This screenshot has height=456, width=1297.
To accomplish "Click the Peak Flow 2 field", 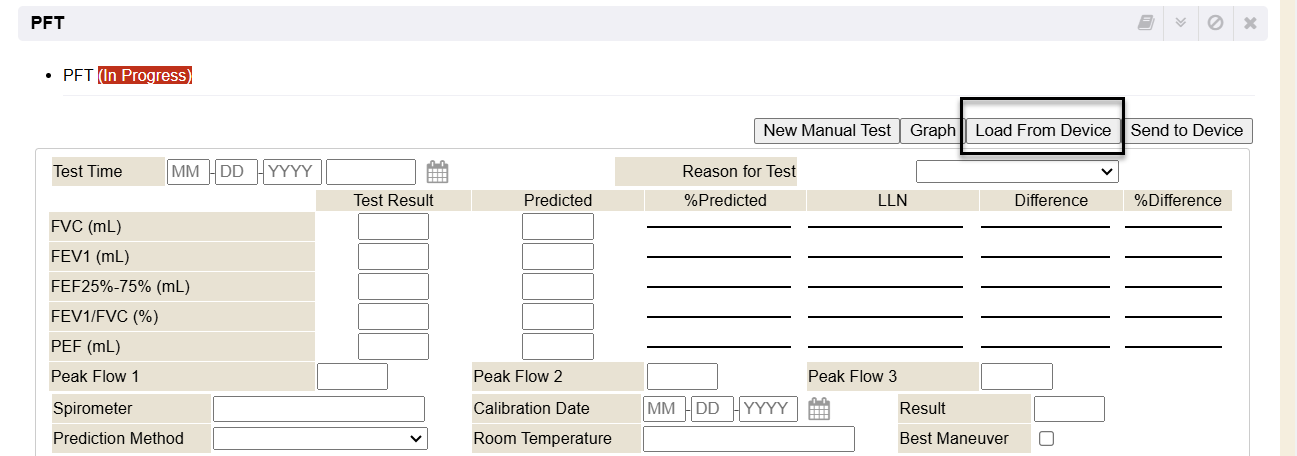I will pos(682,377).
